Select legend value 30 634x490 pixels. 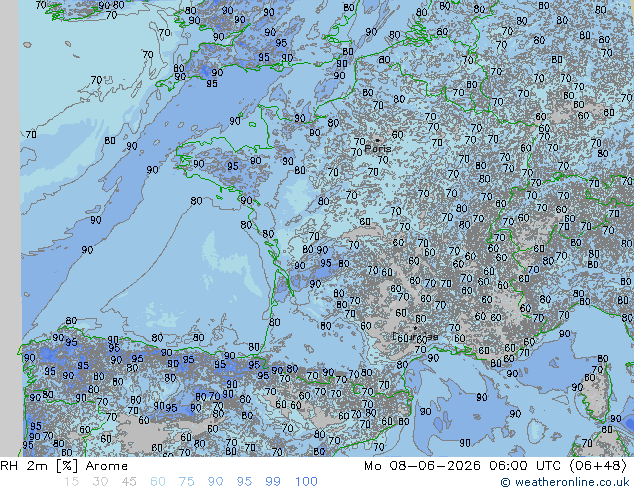click(100, 482)
